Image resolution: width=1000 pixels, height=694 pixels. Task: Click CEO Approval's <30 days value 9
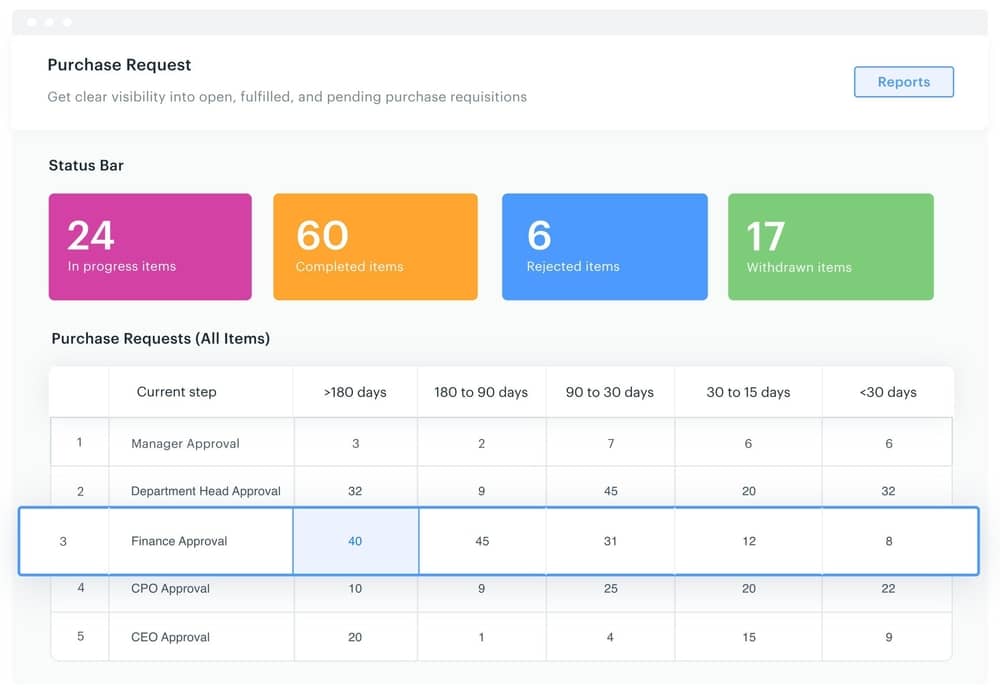click(888, 637)
